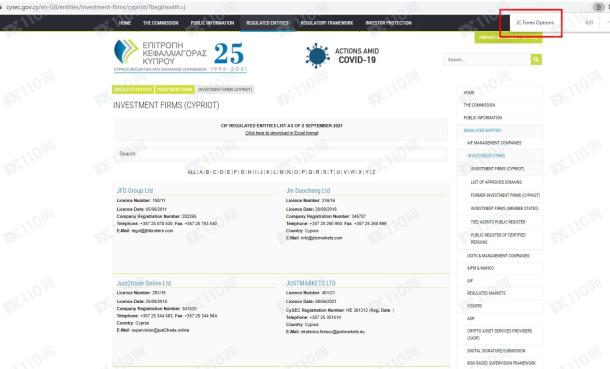Open INVESTMENT FIRMS (CYPRIOT) sidebar item
The image size is (610, 369).
[497, 169]
